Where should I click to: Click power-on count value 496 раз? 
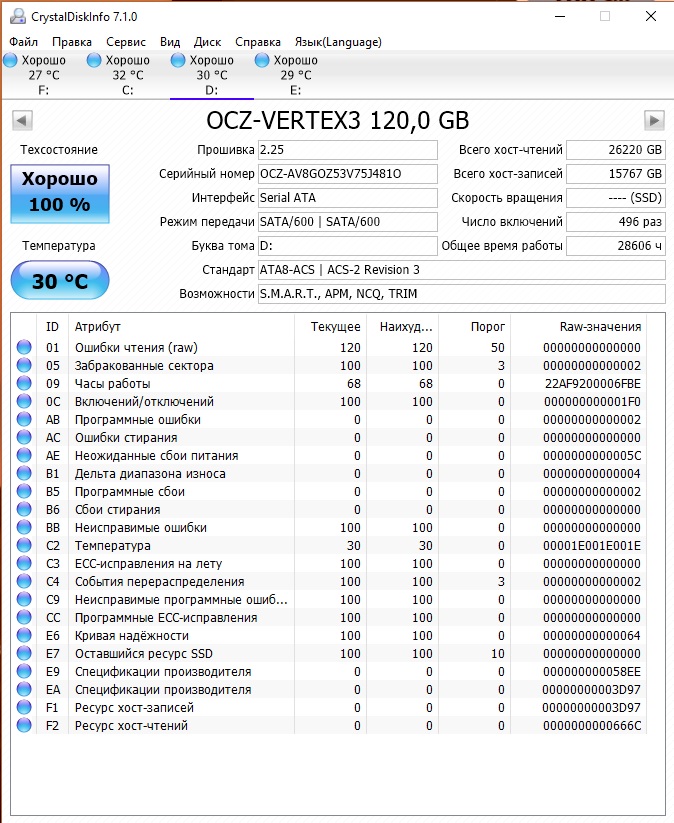pyautogui.click(x=616, y=221)
